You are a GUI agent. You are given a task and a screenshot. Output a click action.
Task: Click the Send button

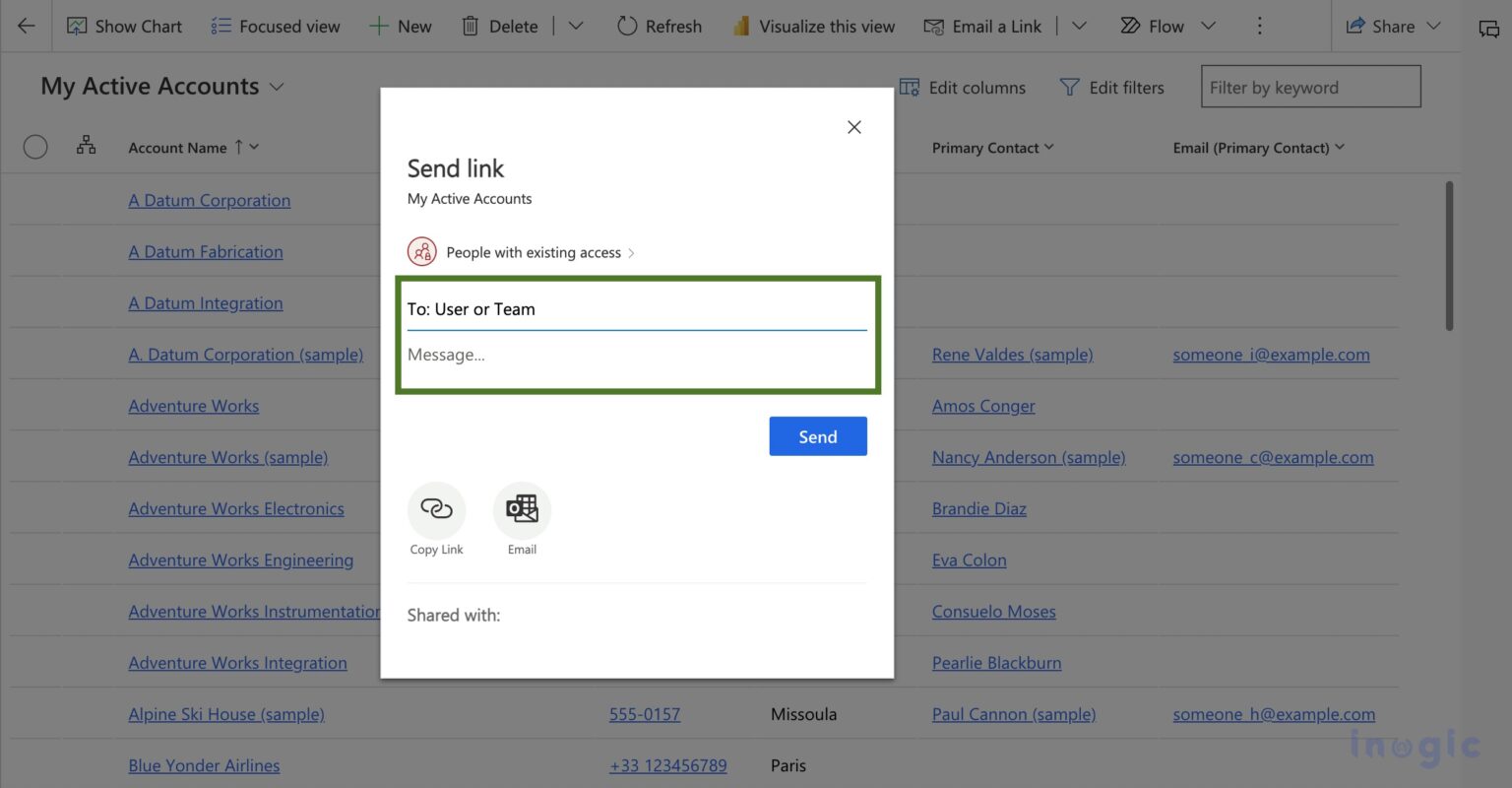coord(817,435)
